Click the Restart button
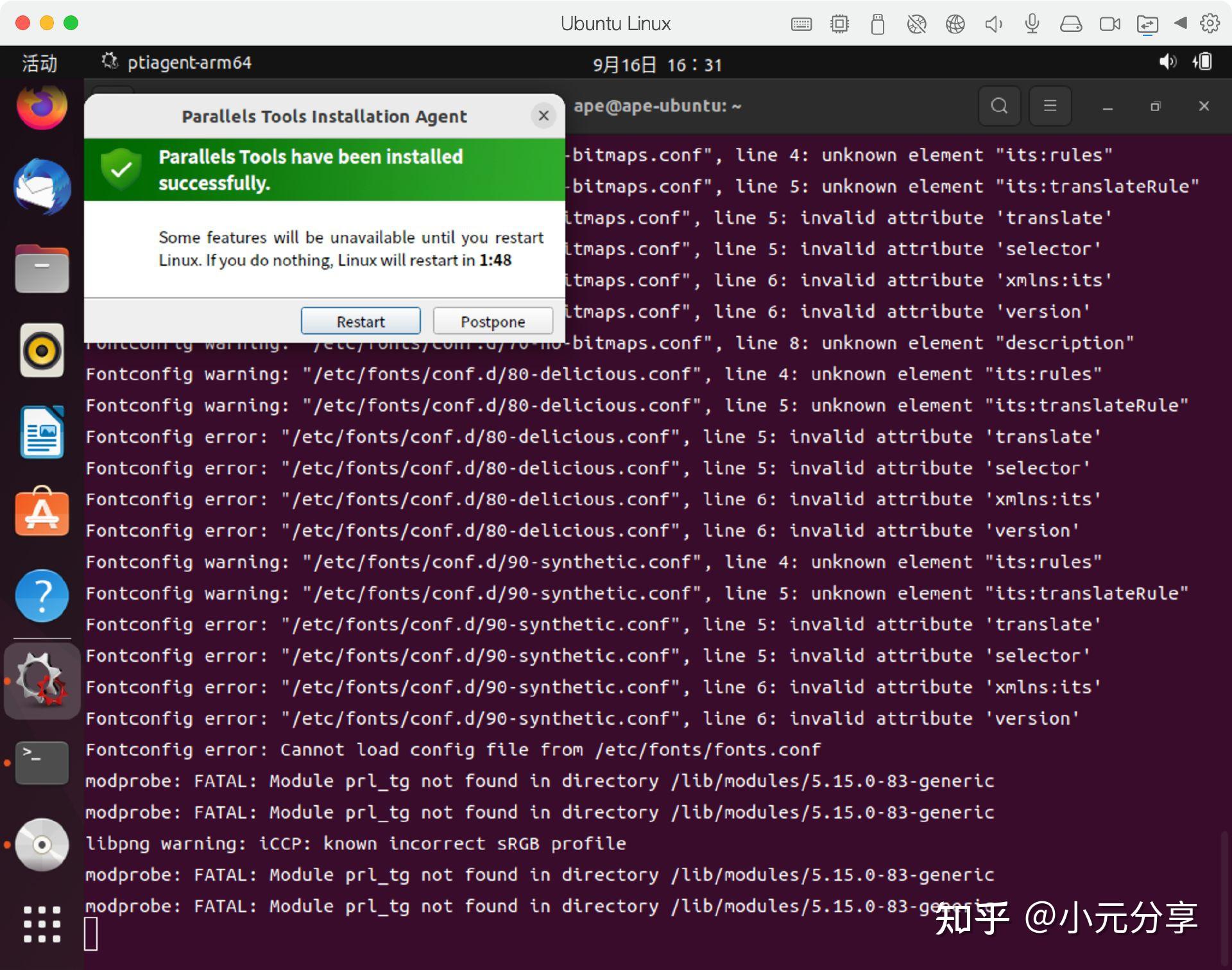Screen dimensions: 1232x970 tap(361, 321)
